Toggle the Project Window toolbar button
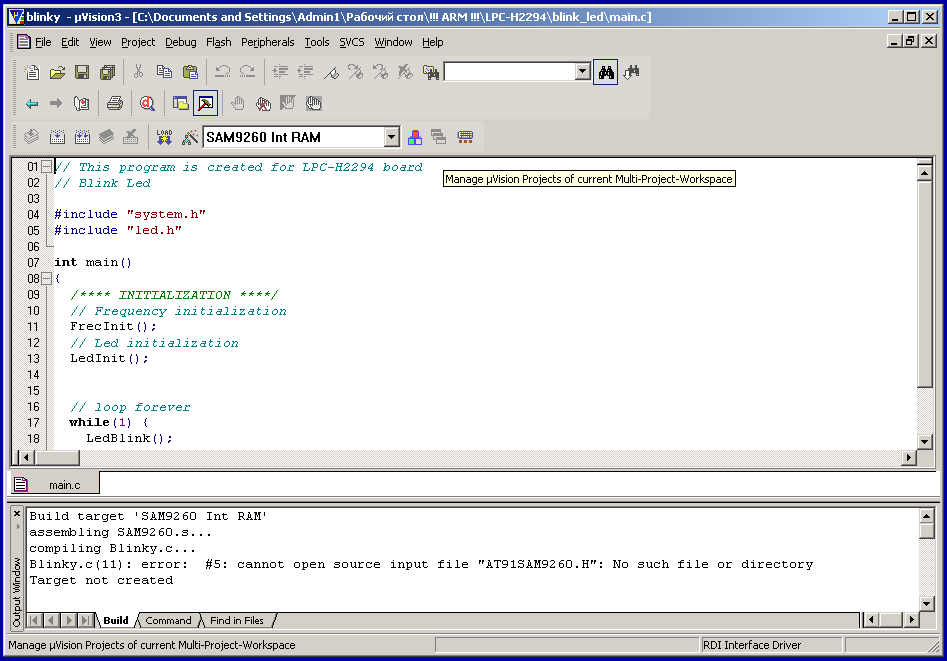The height and width of the screenshot is (661, 947). click(x=181, y=103)
